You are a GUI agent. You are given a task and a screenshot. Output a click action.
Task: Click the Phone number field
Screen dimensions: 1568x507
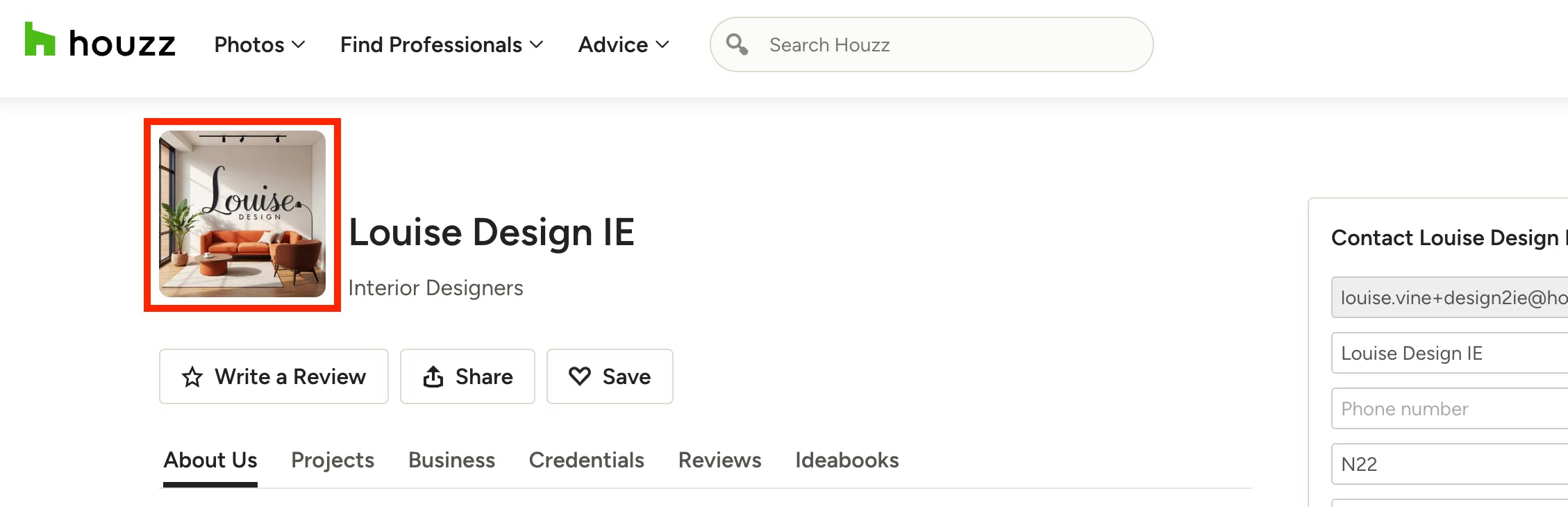1449,408
